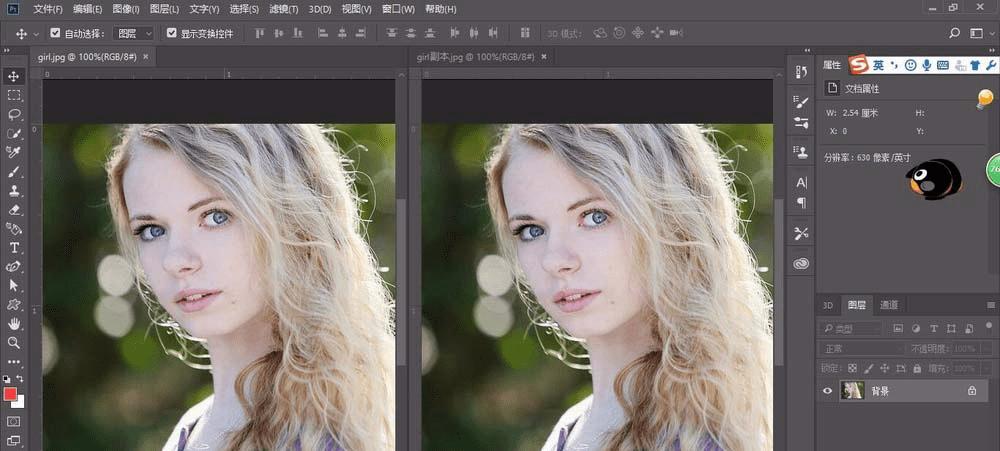This screenshot has width=1000, height=451.
Task: Choose the Clone Stamp tool
Action: point(14,190)
